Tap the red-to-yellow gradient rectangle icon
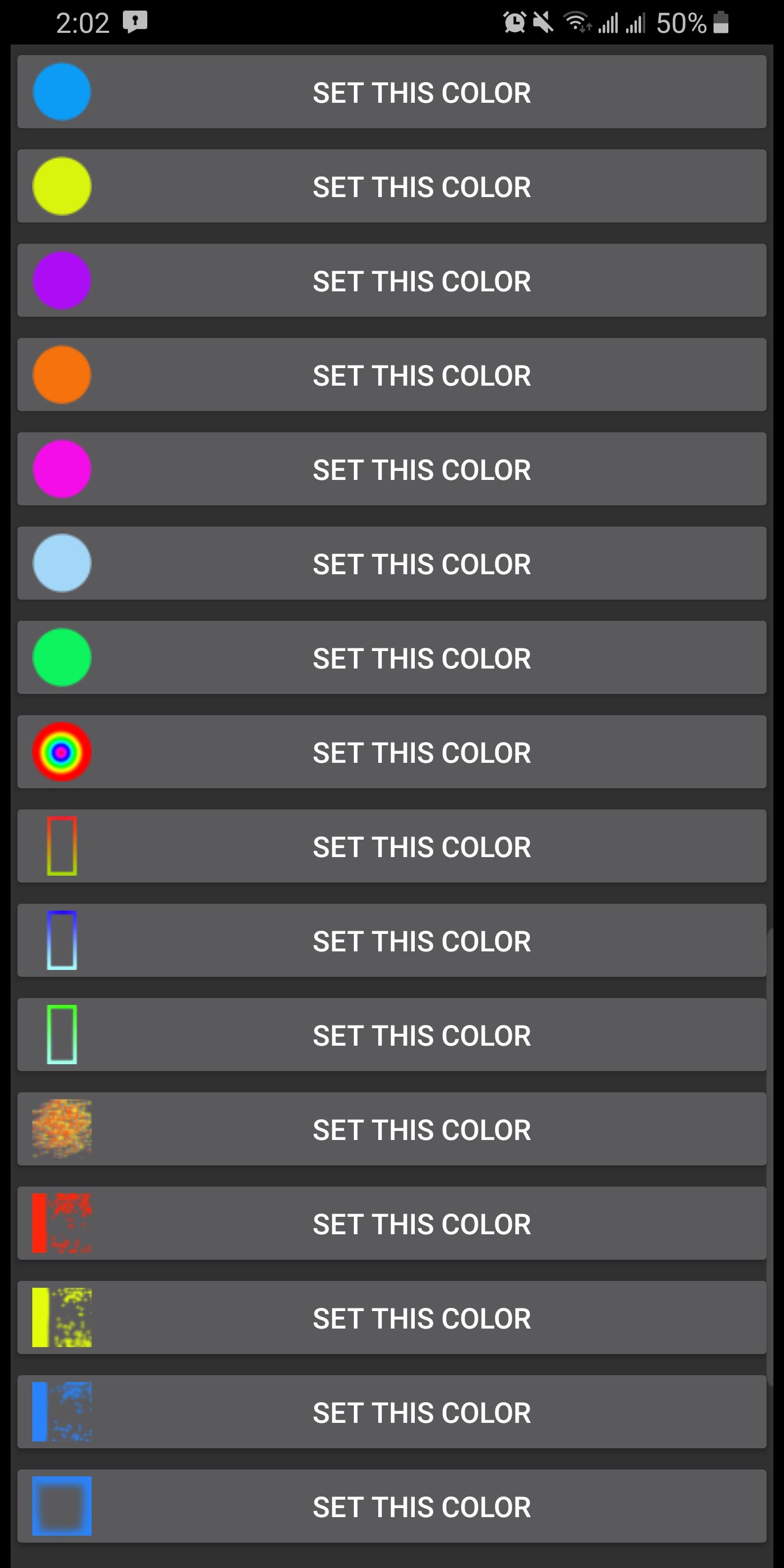 (61, 846)
